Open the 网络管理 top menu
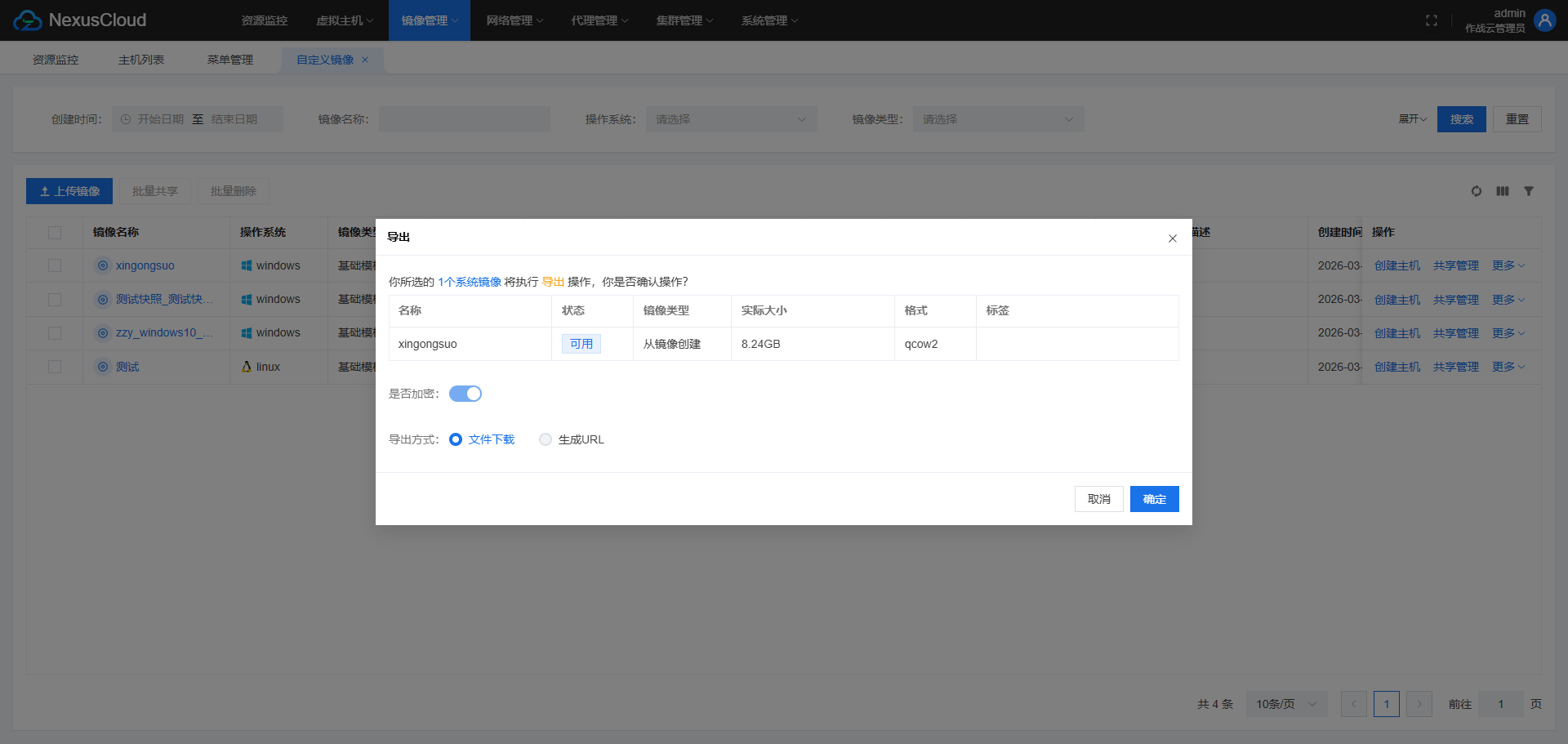This screenshot has height=744, width=1568. pyautogui.click(x=514, y=20)
